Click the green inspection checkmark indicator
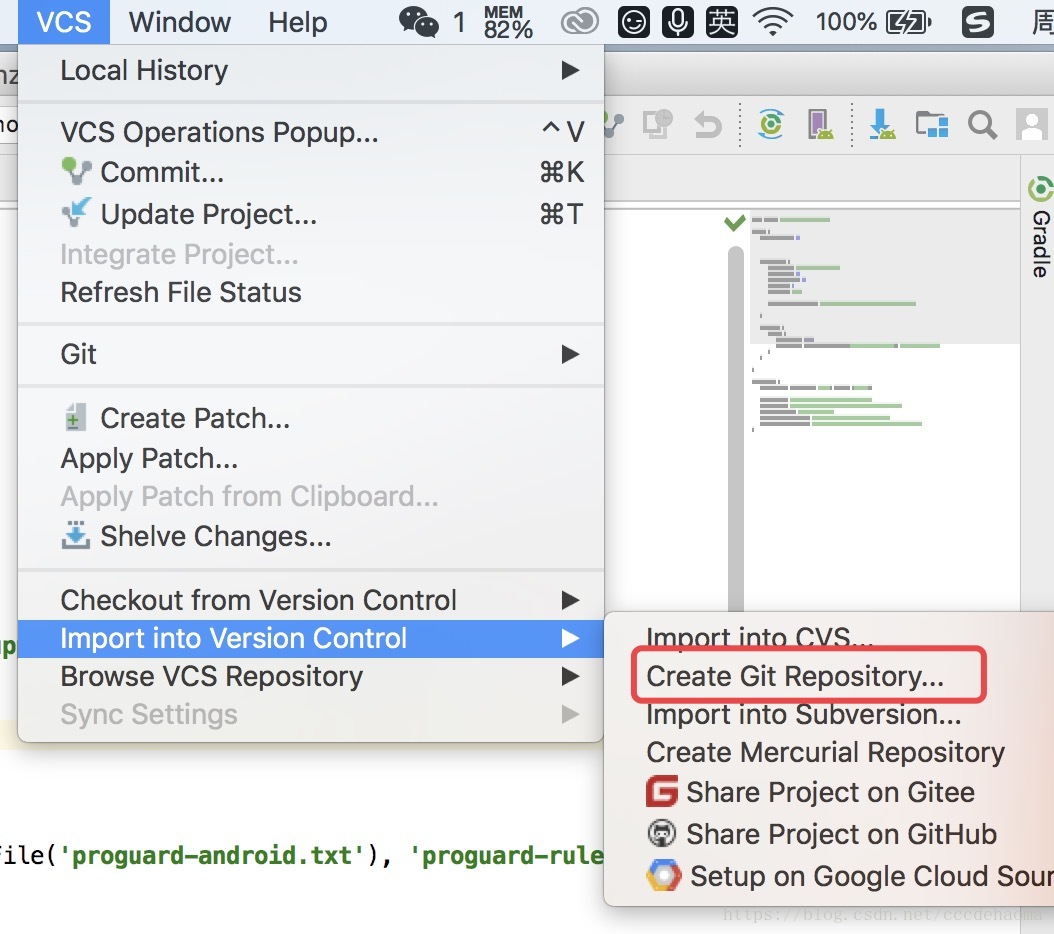This screenshot has width=1054, height=934. [x=735, y=222]
